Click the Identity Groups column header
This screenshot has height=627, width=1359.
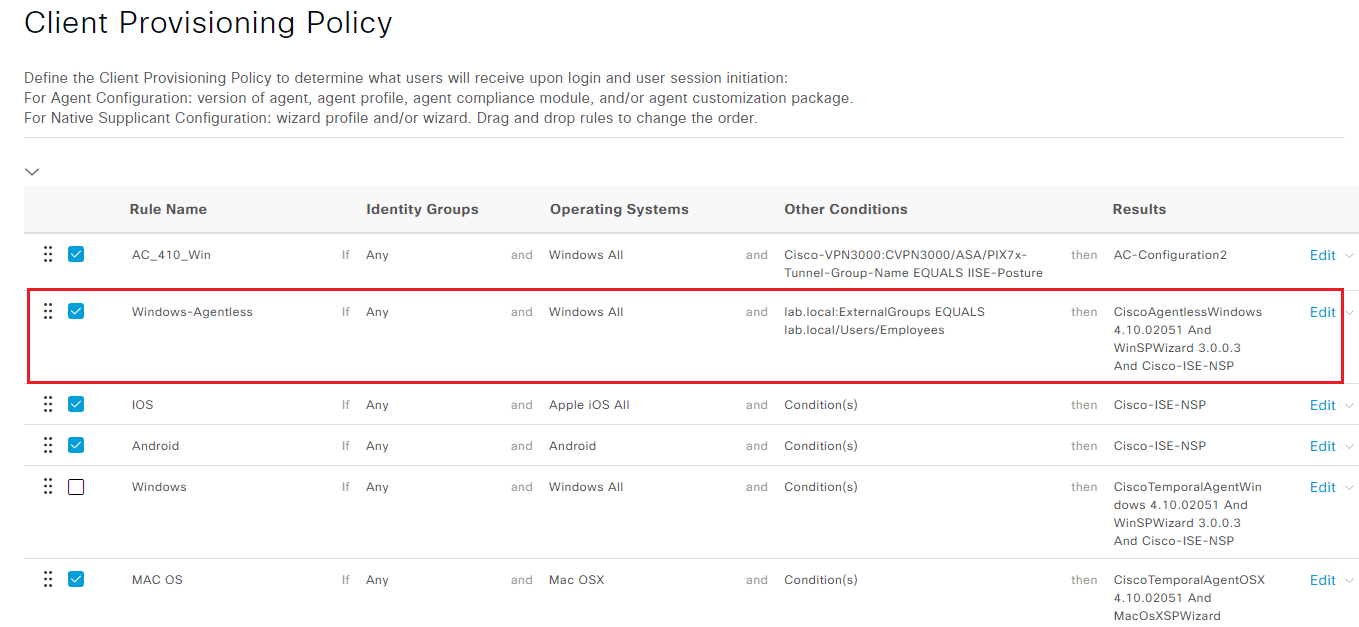422,209
